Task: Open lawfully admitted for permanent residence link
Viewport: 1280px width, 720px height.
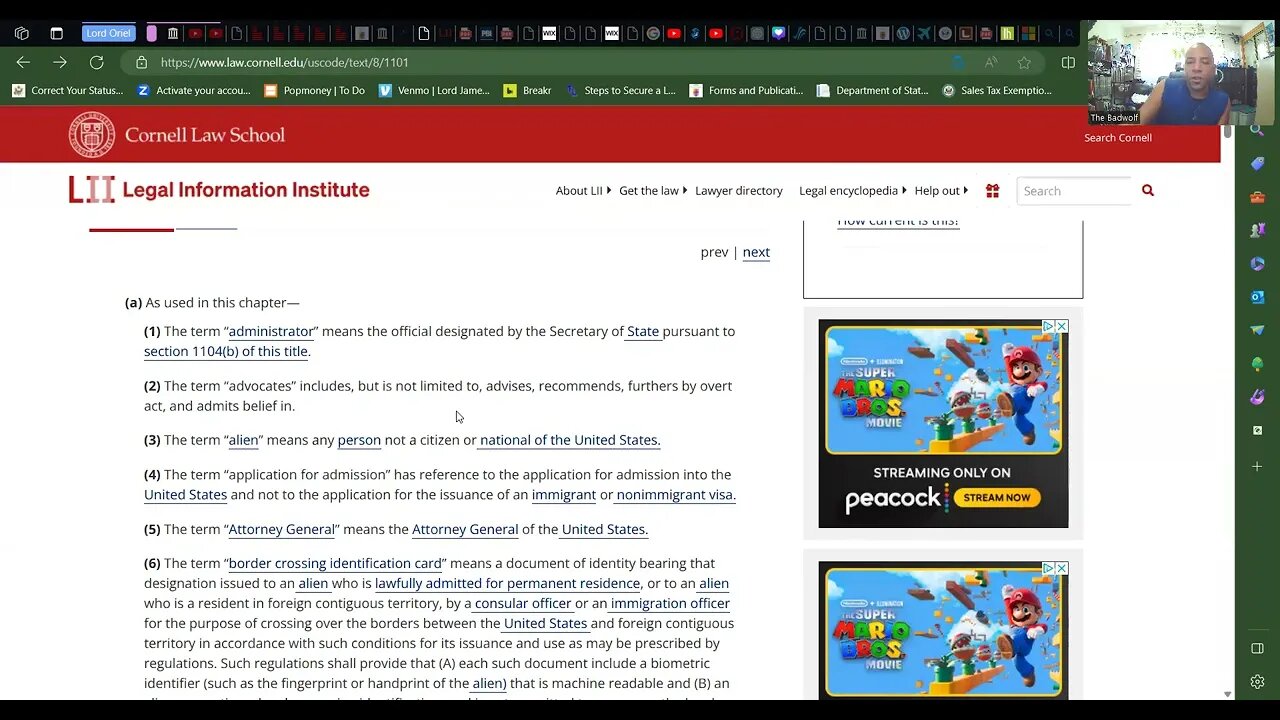Action: click(507, 583)
